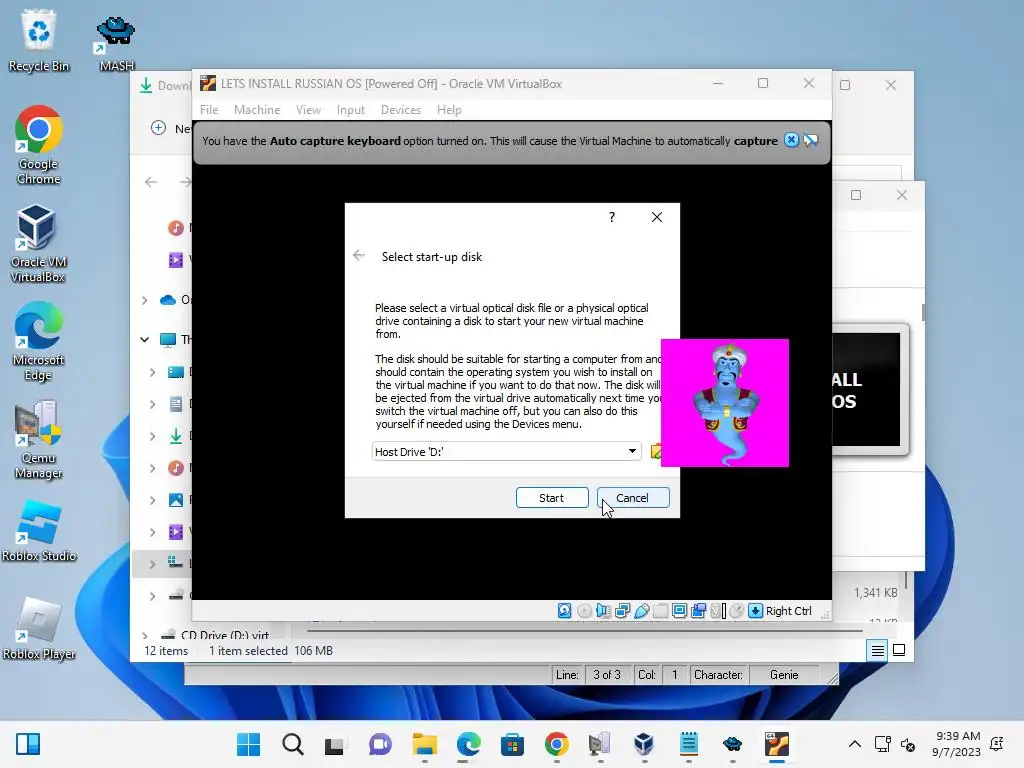1024x768 pixels.
Task: Expand the Documents folder under This PC
Action: (152, 404)
